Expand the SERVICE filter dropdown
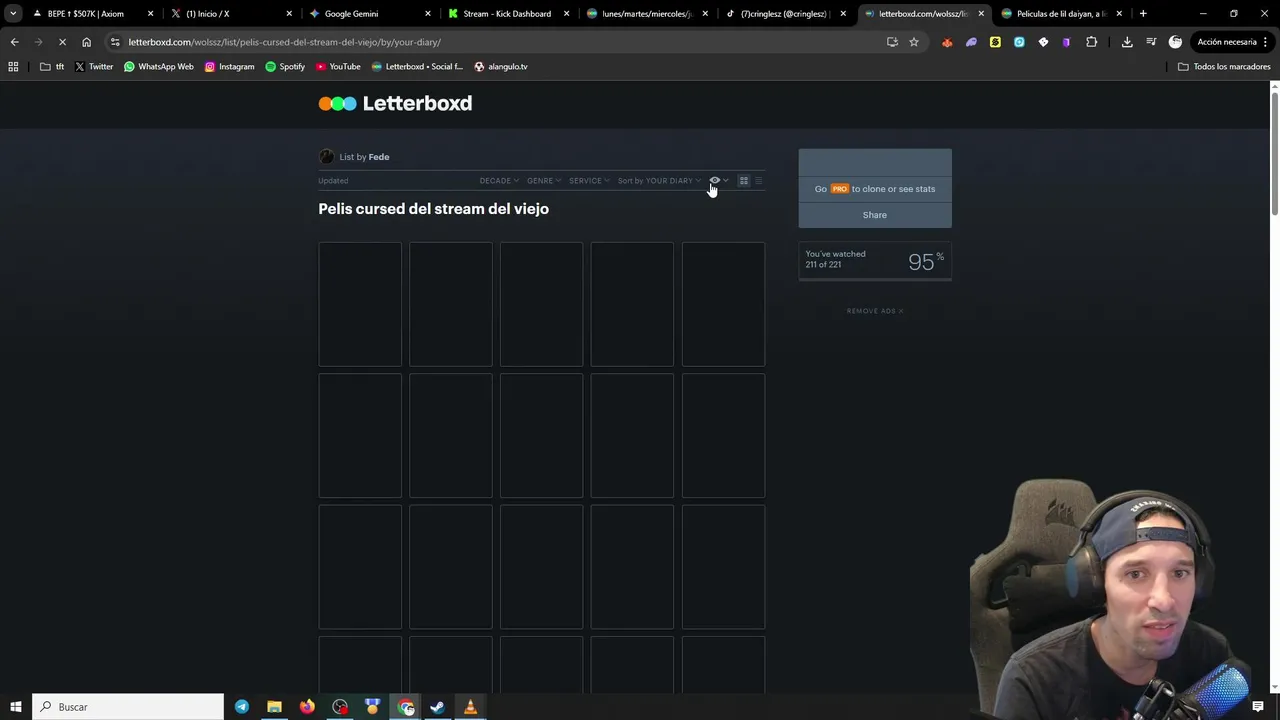 click(x=589, y=181)
